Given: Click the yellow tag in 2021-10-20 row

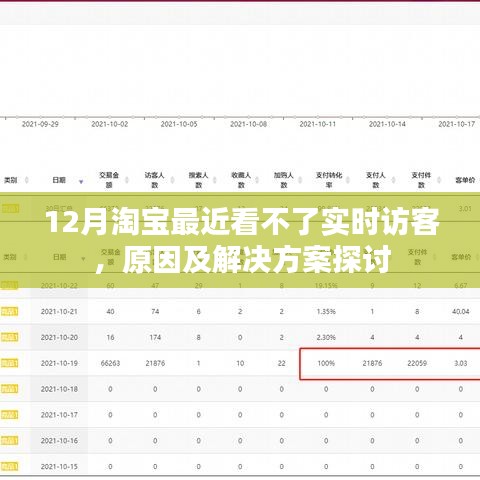Looking at the screenshot, I should point(10,337).
